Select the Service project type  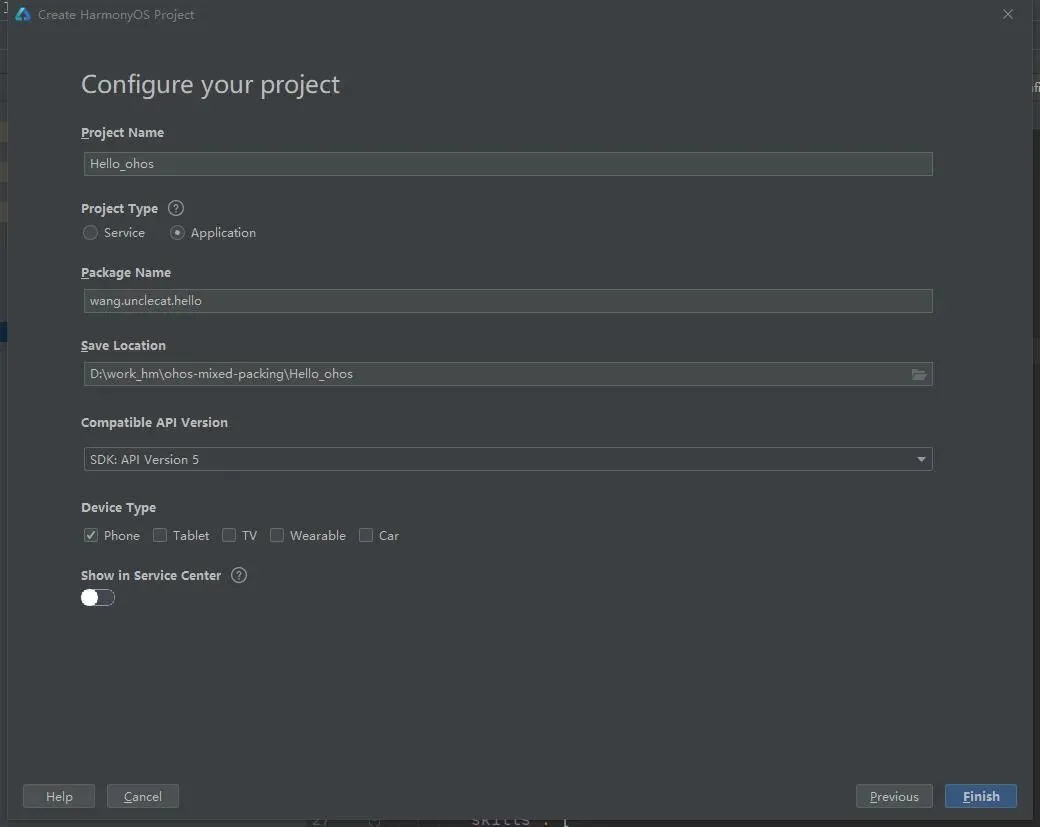click(x=91, y=233)
